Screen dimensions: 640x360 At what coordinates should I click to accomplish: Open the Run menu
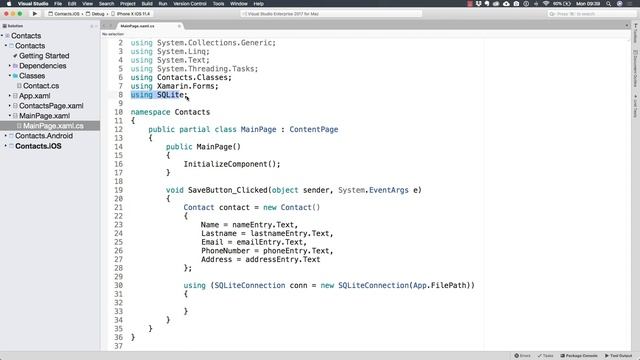tap(163, 4)
